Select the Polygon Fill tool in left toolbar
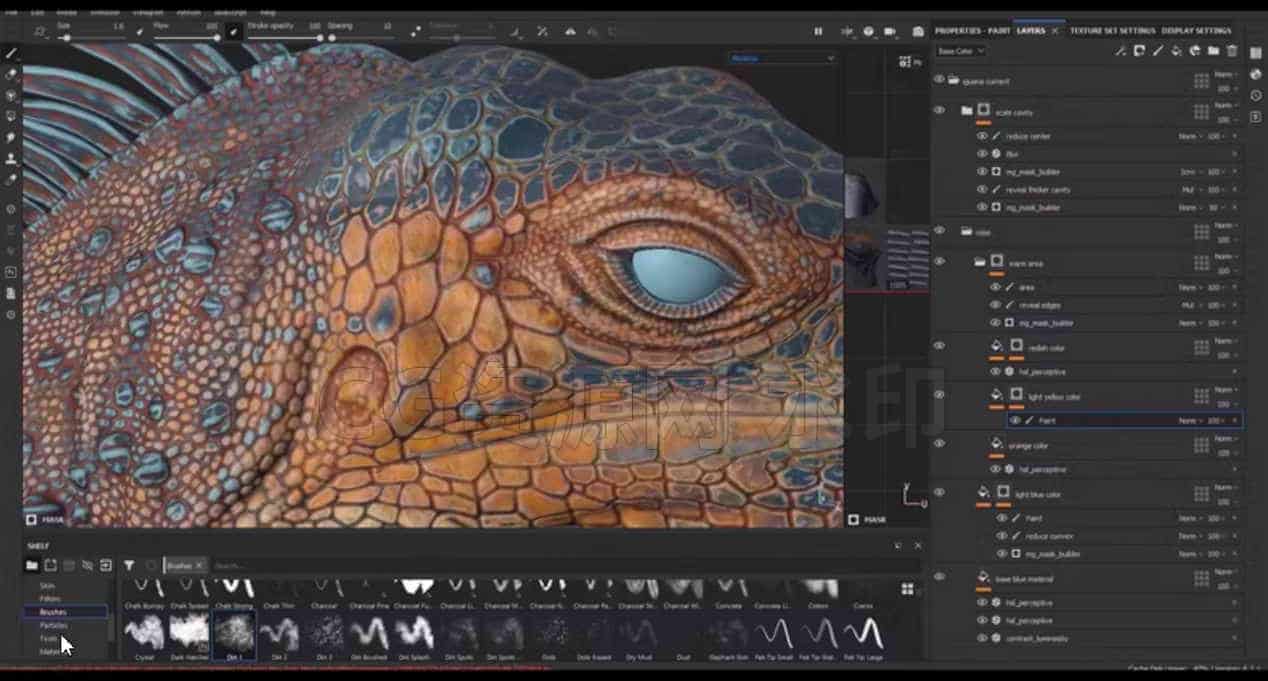This screenshot has height=681, width=1268. click(12, 116)
